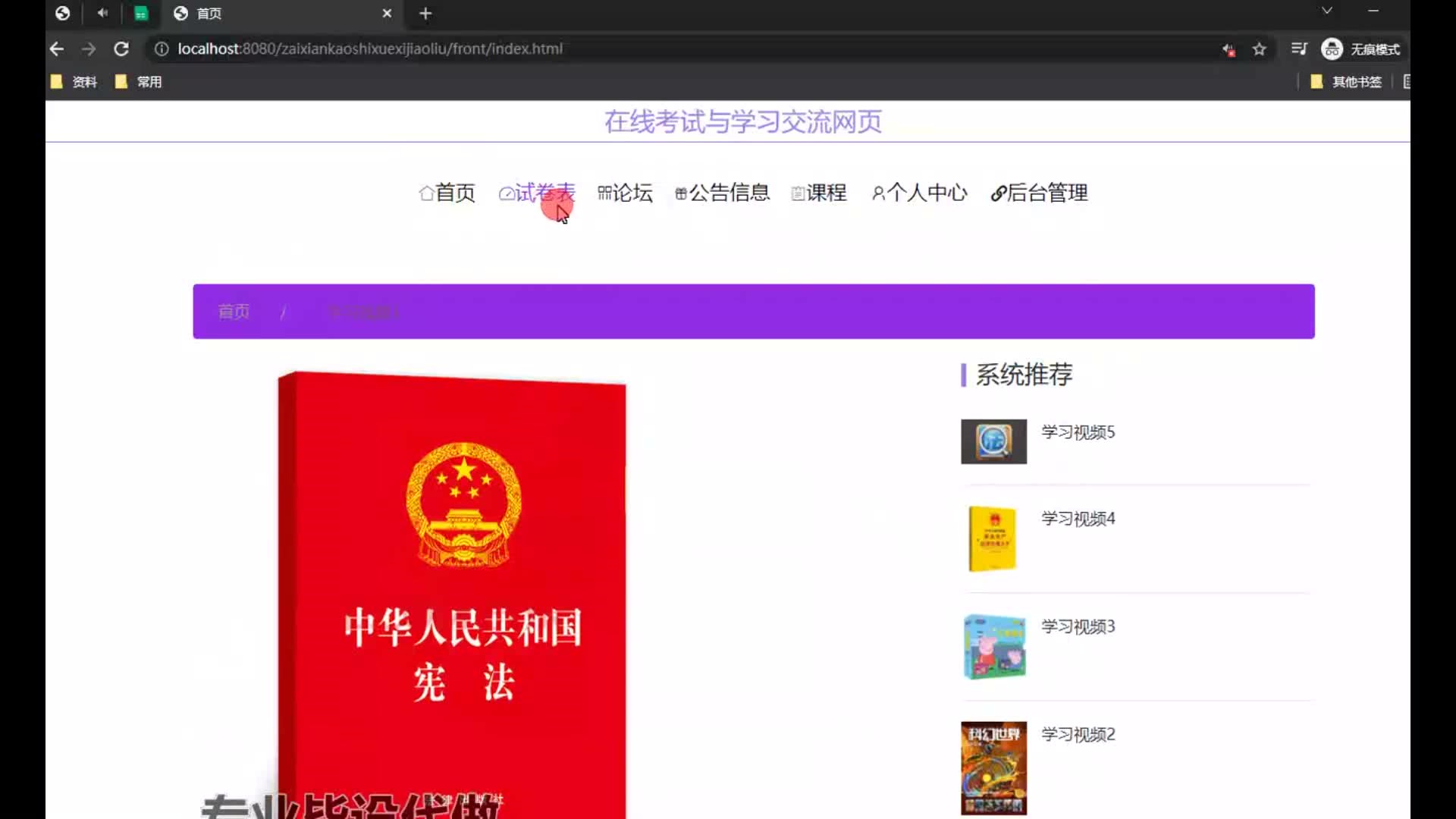The width and height of the screenshot is (1456, 819).
Task: Open the green pinned tab
Action: [141, 14]
